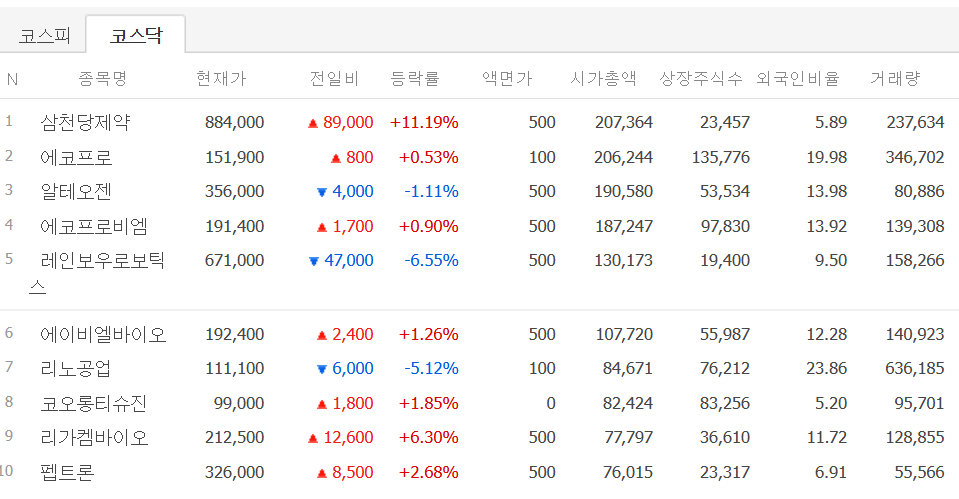Click the 외국인비율 column header

[x=798, y=78]
